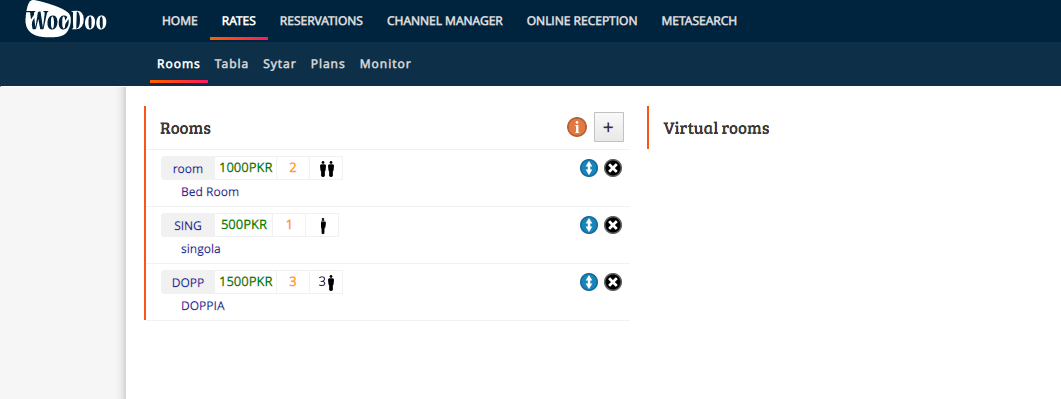Open the RESERVATIONS menu
This screenshot has height=399, width=1061.
tap(321, 21)
